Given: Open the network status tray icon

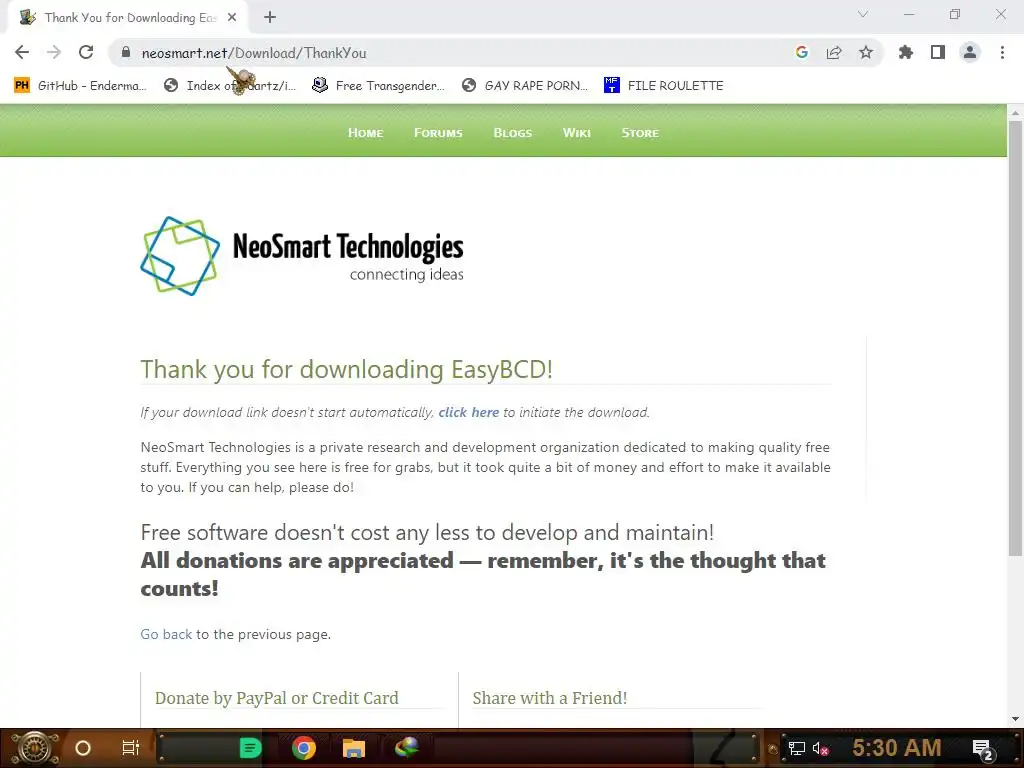Looking at the screenshot, I should (x=796, y=748).
